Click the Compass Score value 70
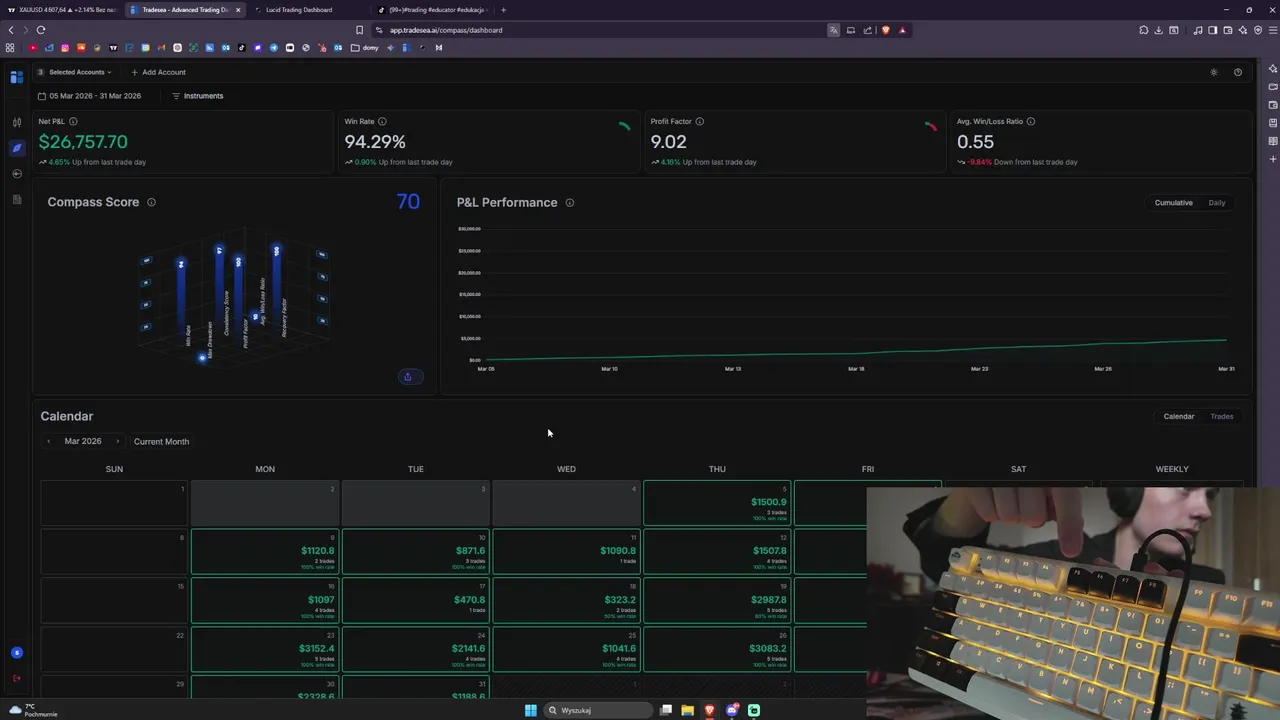1280x720 pixels. pyautogui.click(x=408, y=201)
